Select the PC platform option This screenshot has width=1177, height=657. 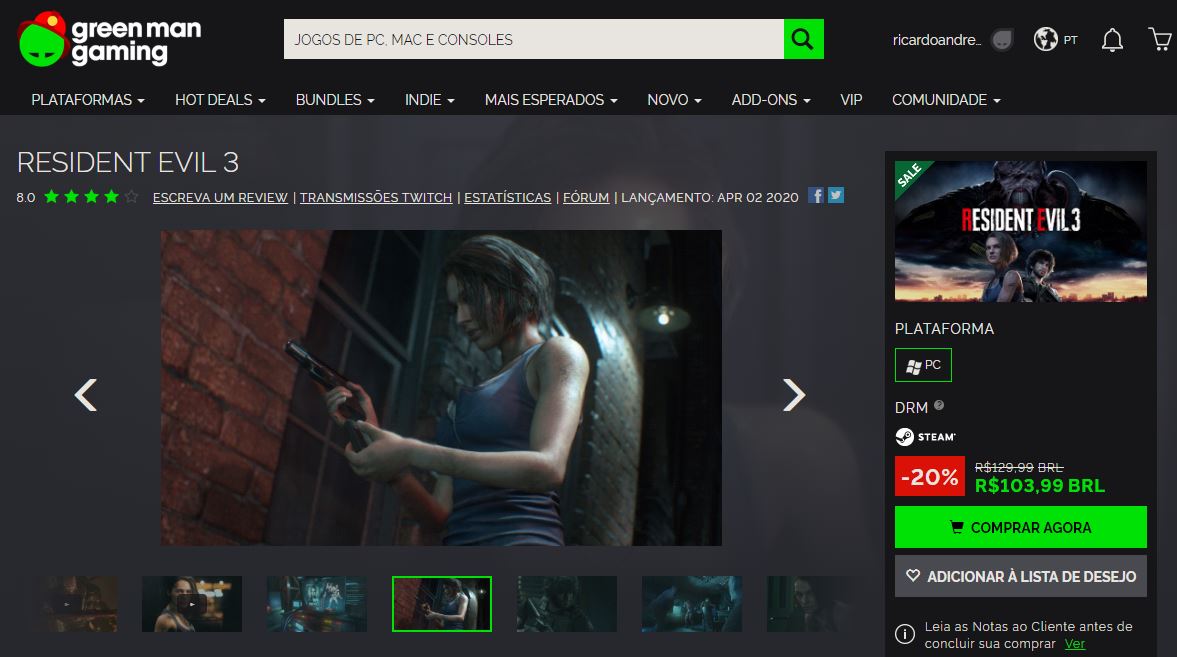pyautogui.click(x=923, y=366)
